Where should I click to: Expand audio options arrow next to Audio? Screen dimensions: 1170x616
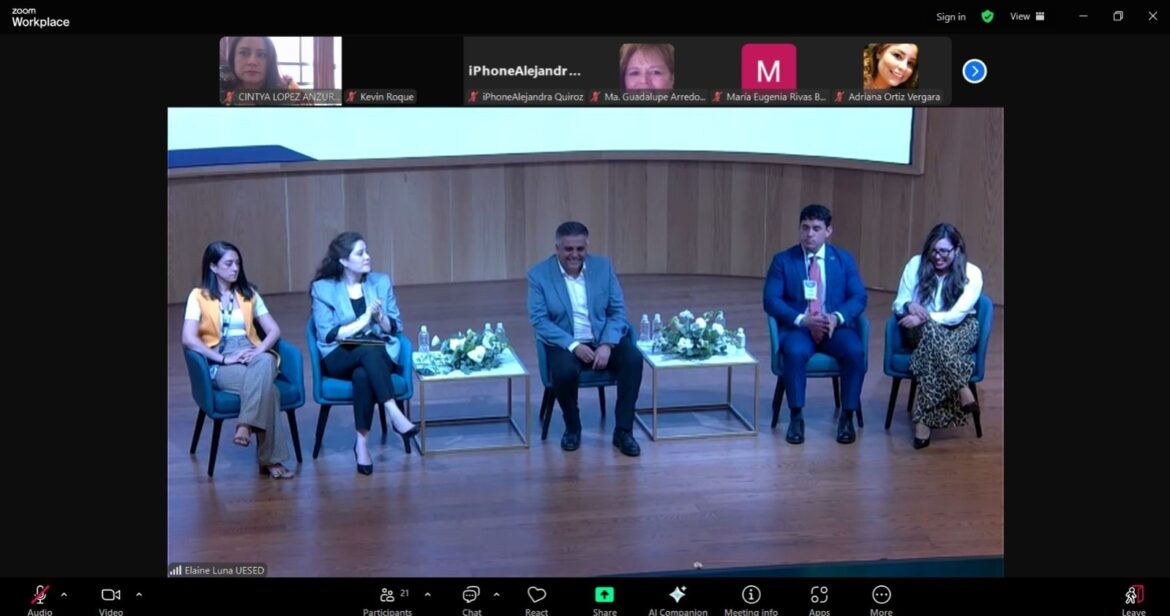(64, 594)
